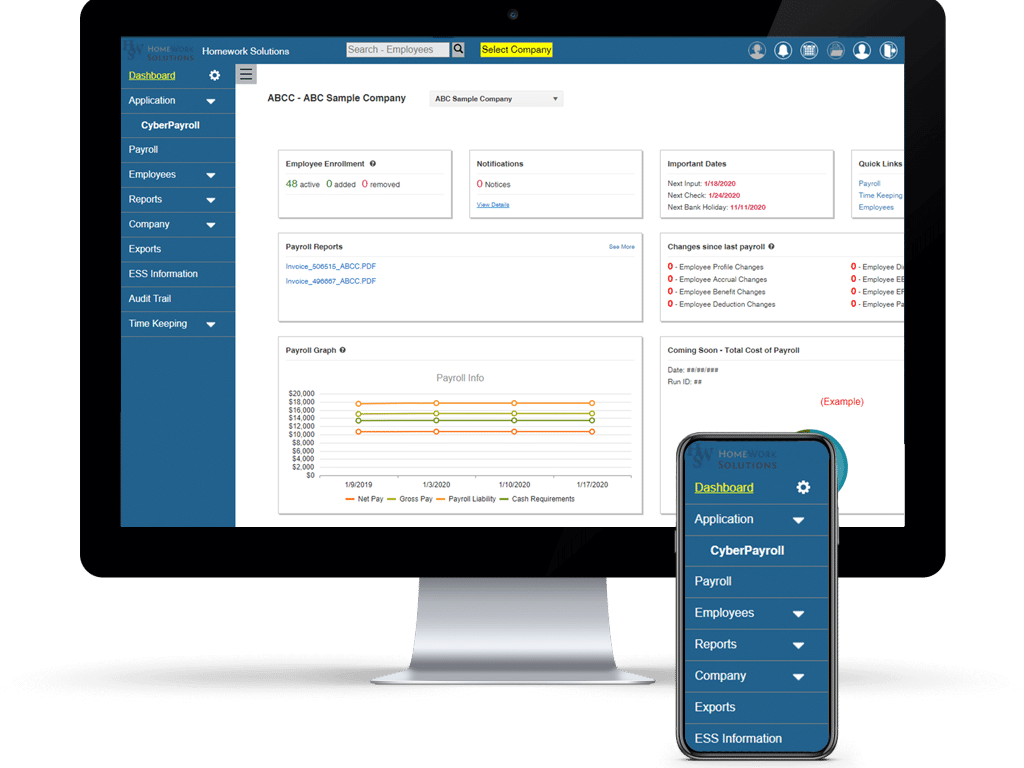
Task: Click See More in Payroll Reports
Action: [x=621, y=247]
